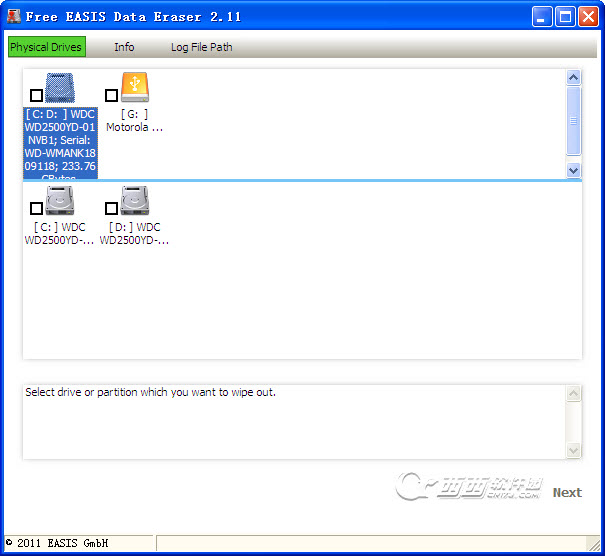Maximize the Data Eraser window
Screen dimensions: 605x556
click(x=565, y=17)
